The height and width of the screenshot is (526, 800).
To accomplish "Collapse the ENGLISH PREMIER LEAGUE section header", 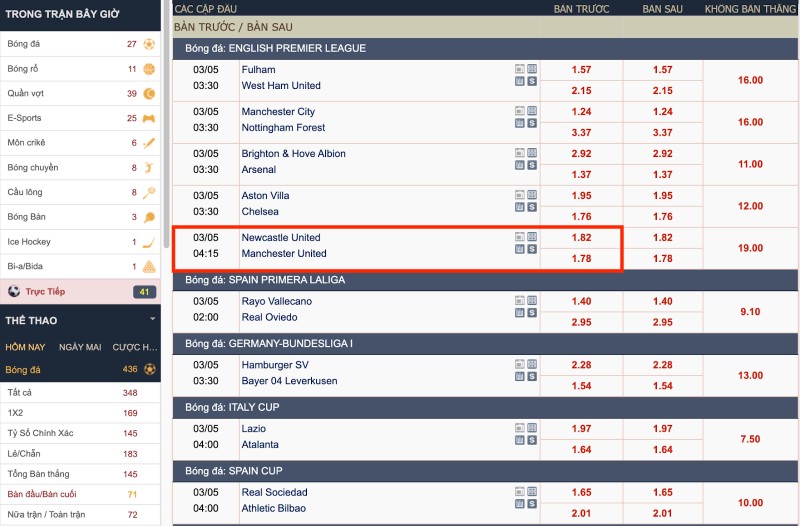I will (x=485, y=48).
